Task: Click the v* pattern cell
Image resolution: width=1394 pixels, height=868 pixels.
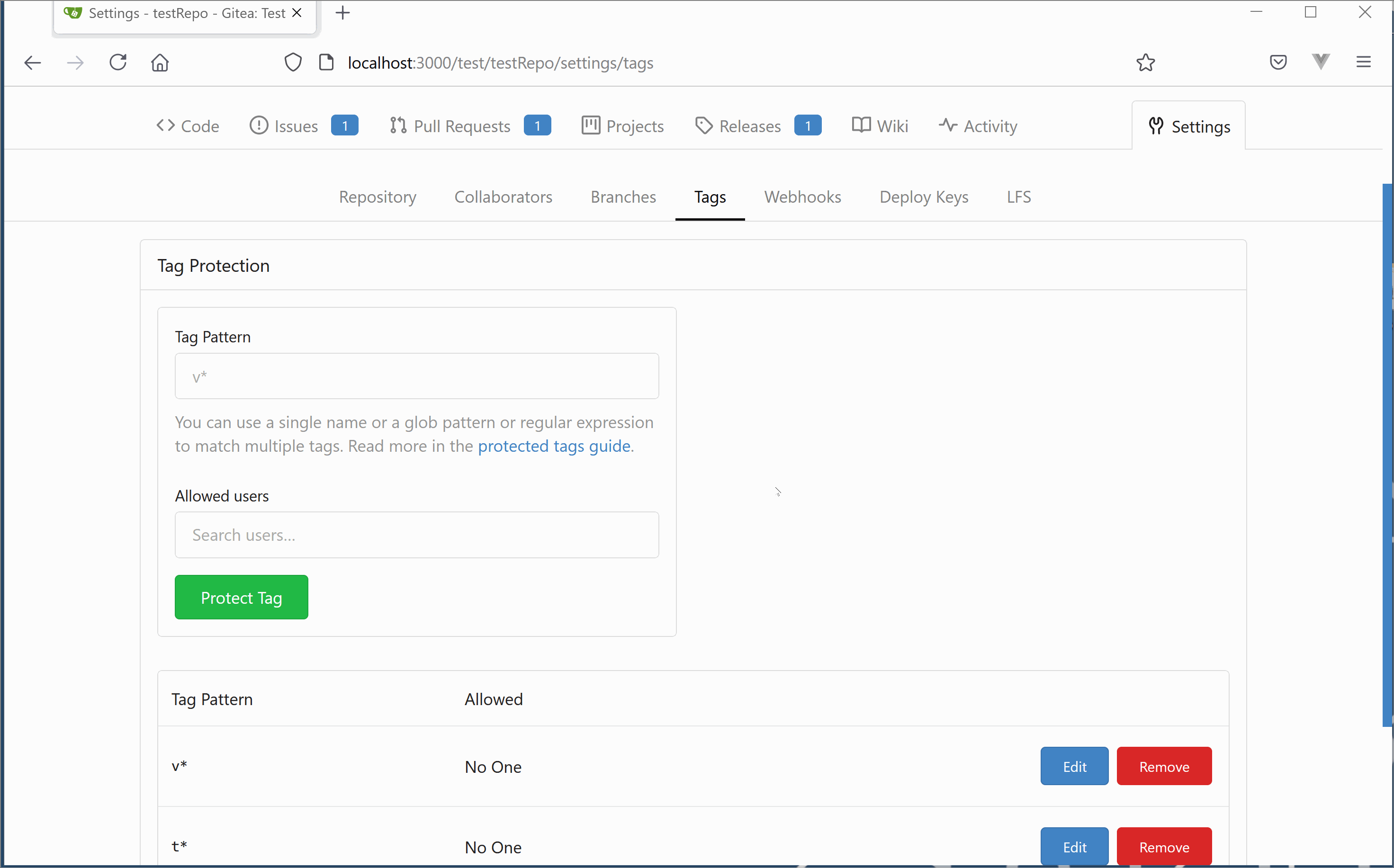Action: pos(179,766)
